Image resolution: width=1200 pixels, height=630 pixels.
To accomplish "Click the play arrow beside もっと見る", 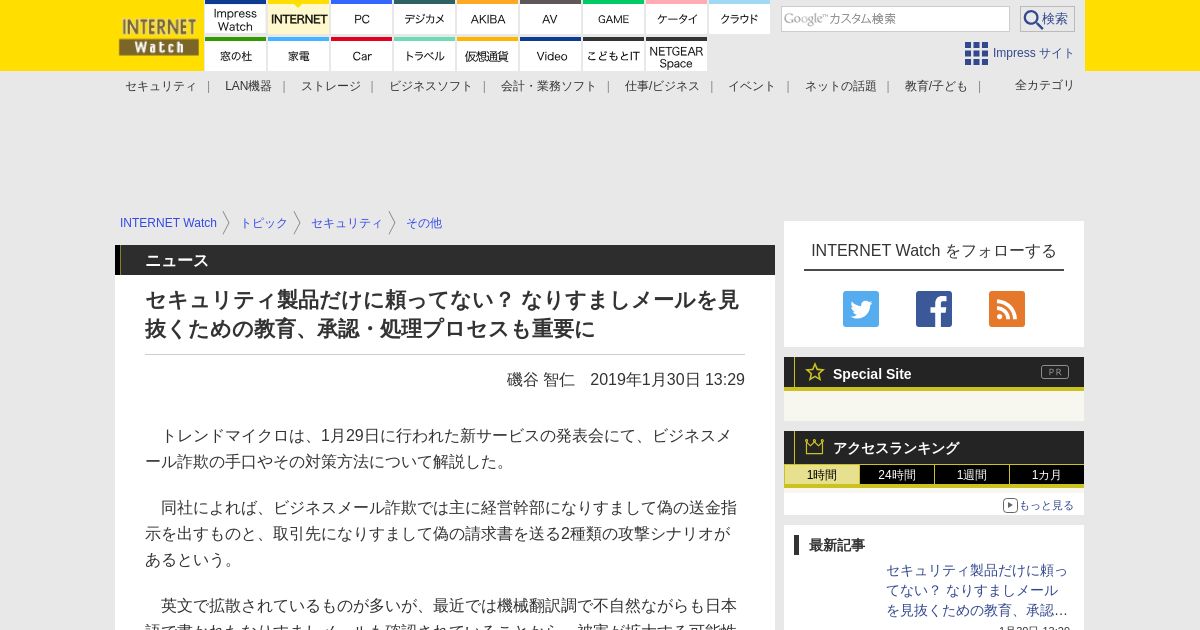I will 1010,505.
